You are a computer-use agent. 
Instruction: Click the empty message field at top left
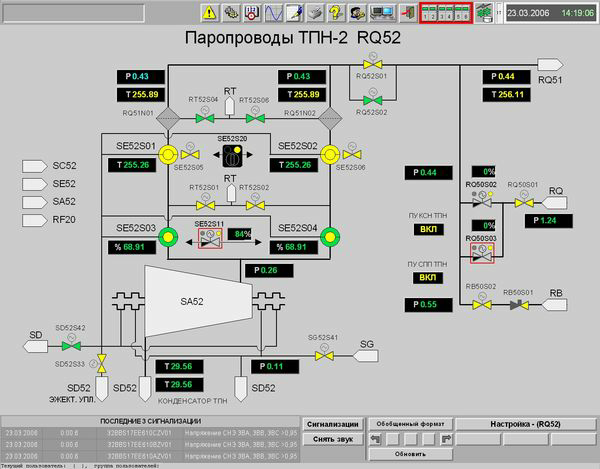[73, 13]
